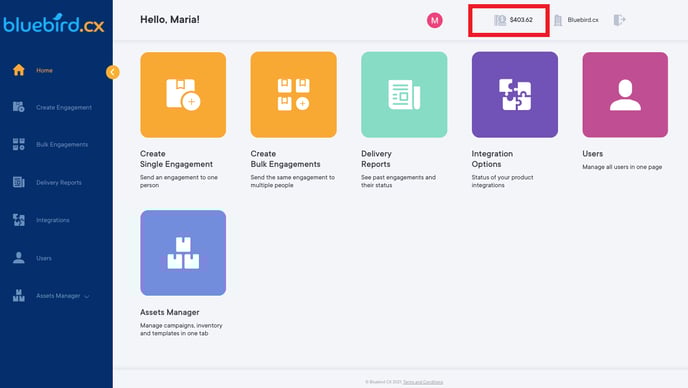Click the Bulk Engagements grid sidebar icon
688x388 pixels.
pos(18,144)
